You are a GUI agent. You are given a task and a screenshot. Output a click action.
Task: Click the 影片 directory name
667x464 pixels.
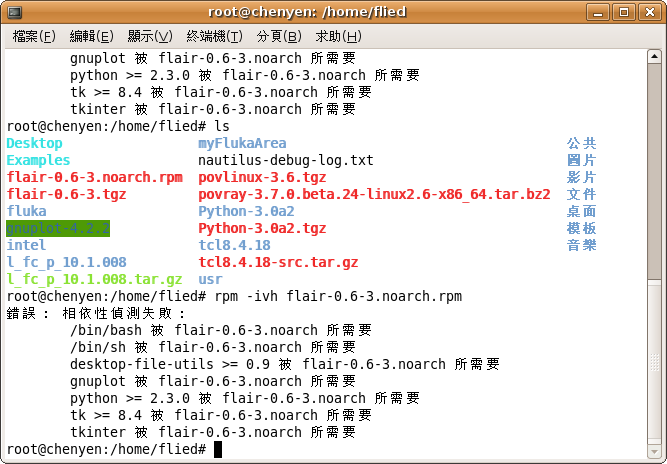click(581, 177)
